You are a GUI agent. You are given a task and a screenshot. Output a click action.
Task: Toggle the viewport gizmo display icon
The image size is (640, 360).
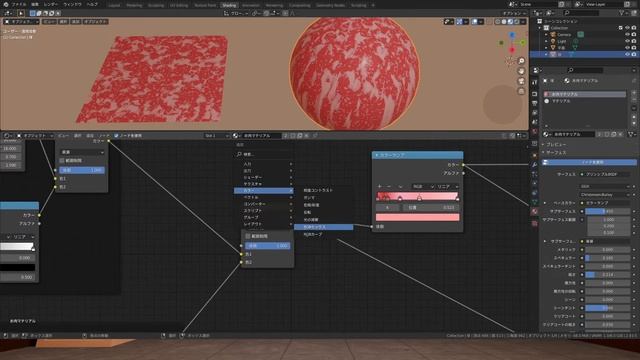pos(459,21)
